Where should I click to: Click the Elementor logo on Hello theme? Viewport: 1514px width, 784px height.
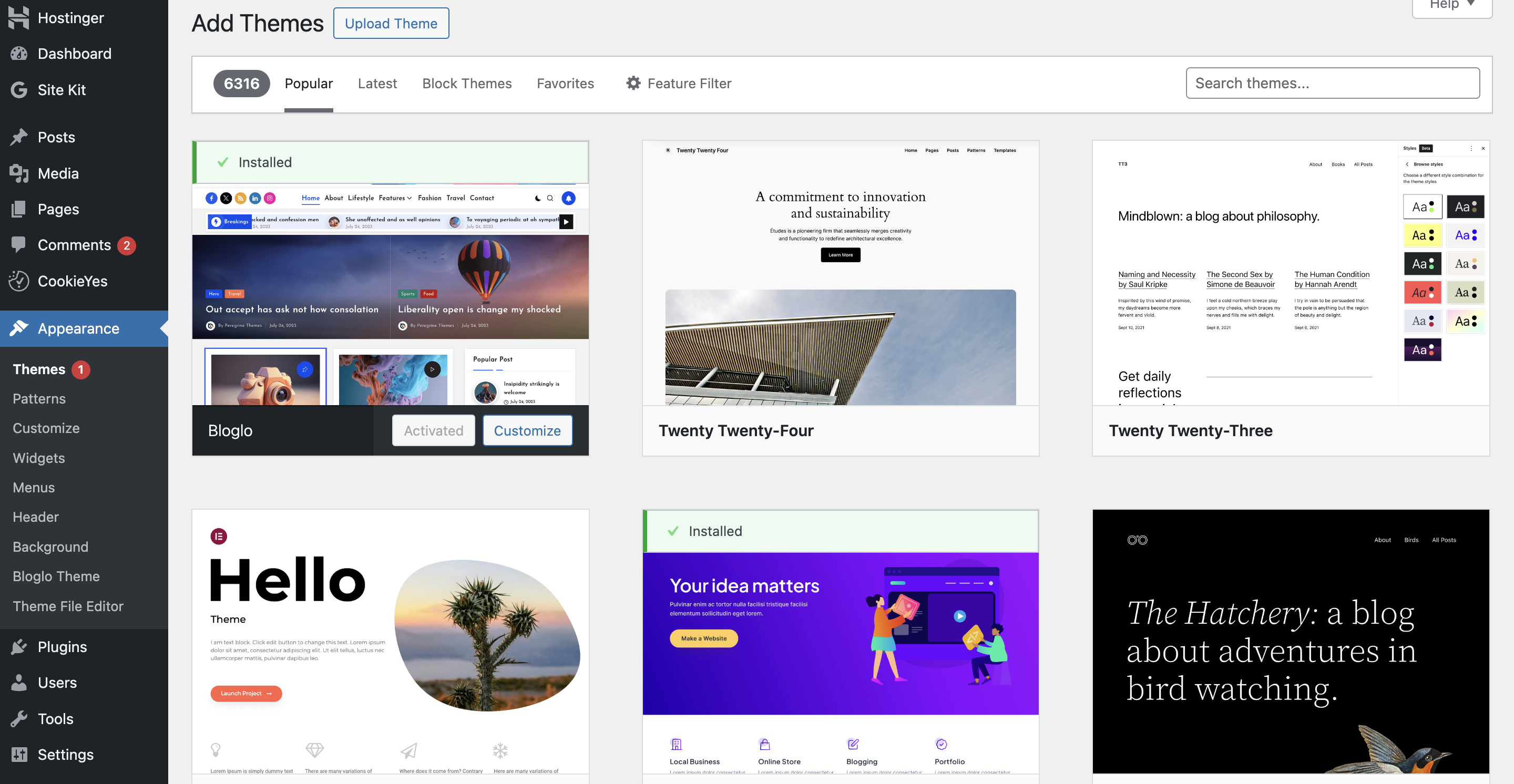click(x=219, y=536)
